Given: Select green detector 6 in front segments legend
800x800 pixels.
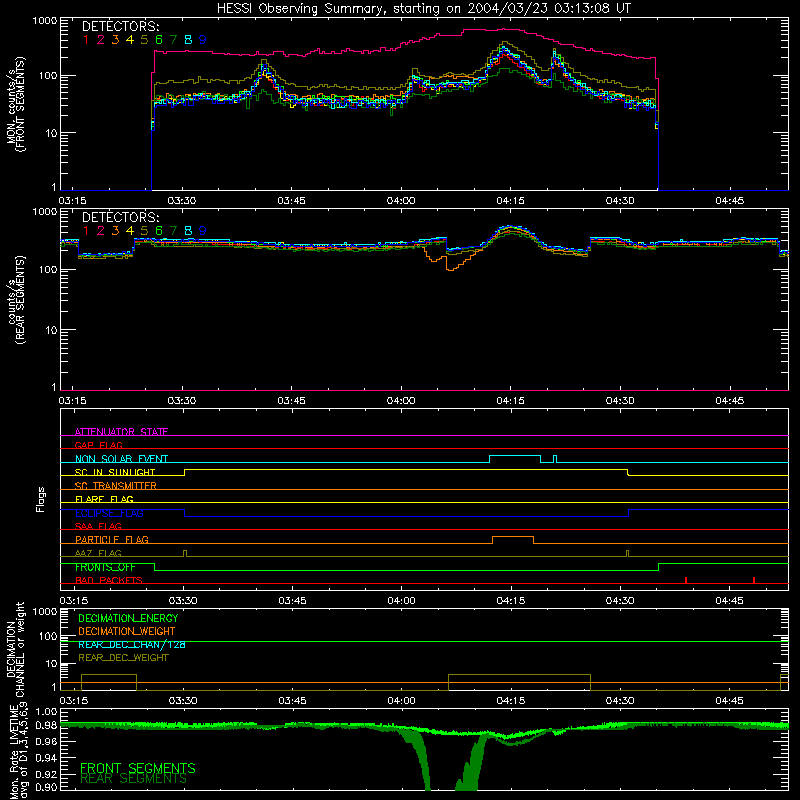Looking at the screenshot, I should [x=159, y=40].
